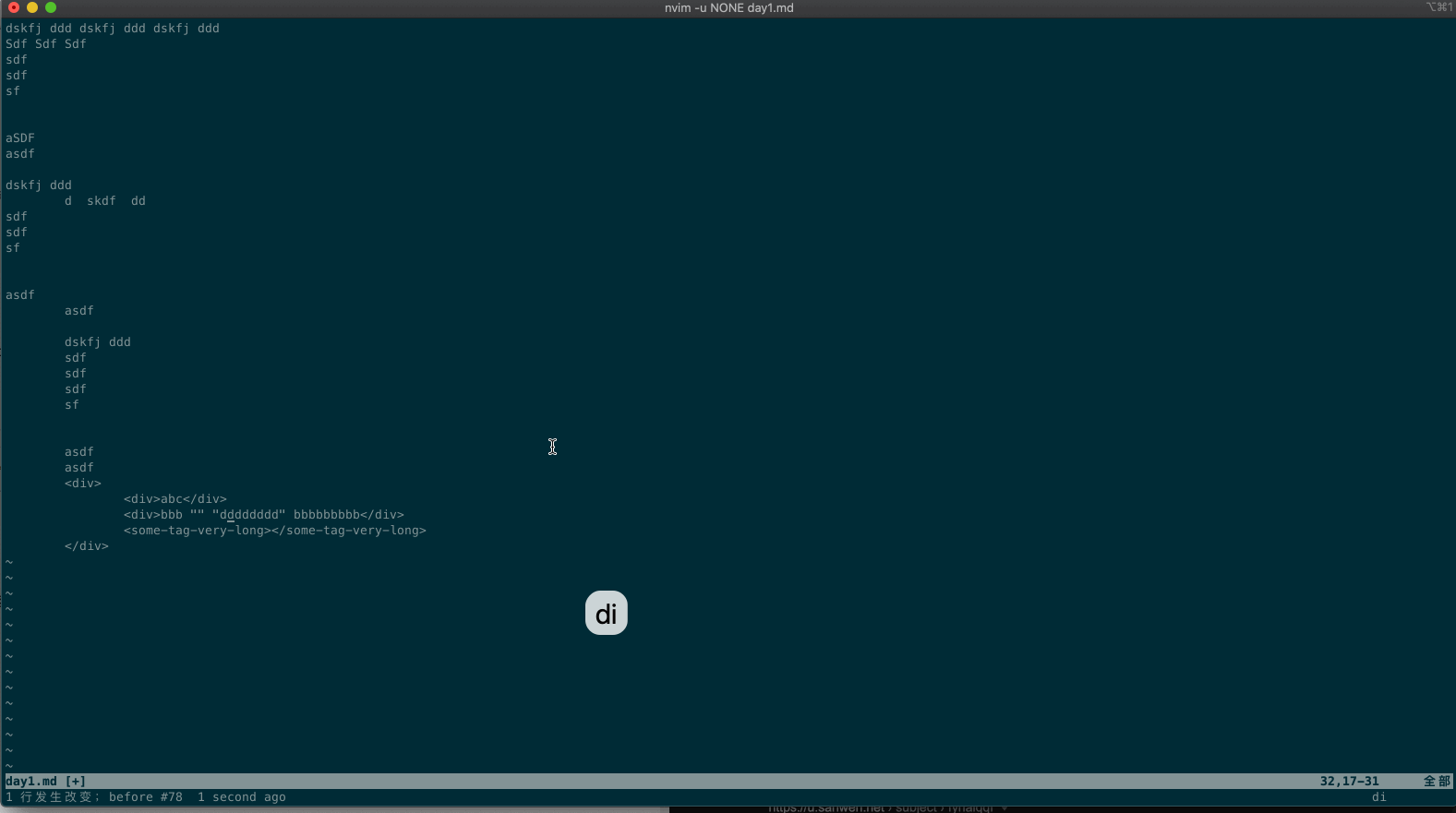
Task: Click the 'di' keystroke overlay badge
Action: pyautogui.click(x=607, y=613)
